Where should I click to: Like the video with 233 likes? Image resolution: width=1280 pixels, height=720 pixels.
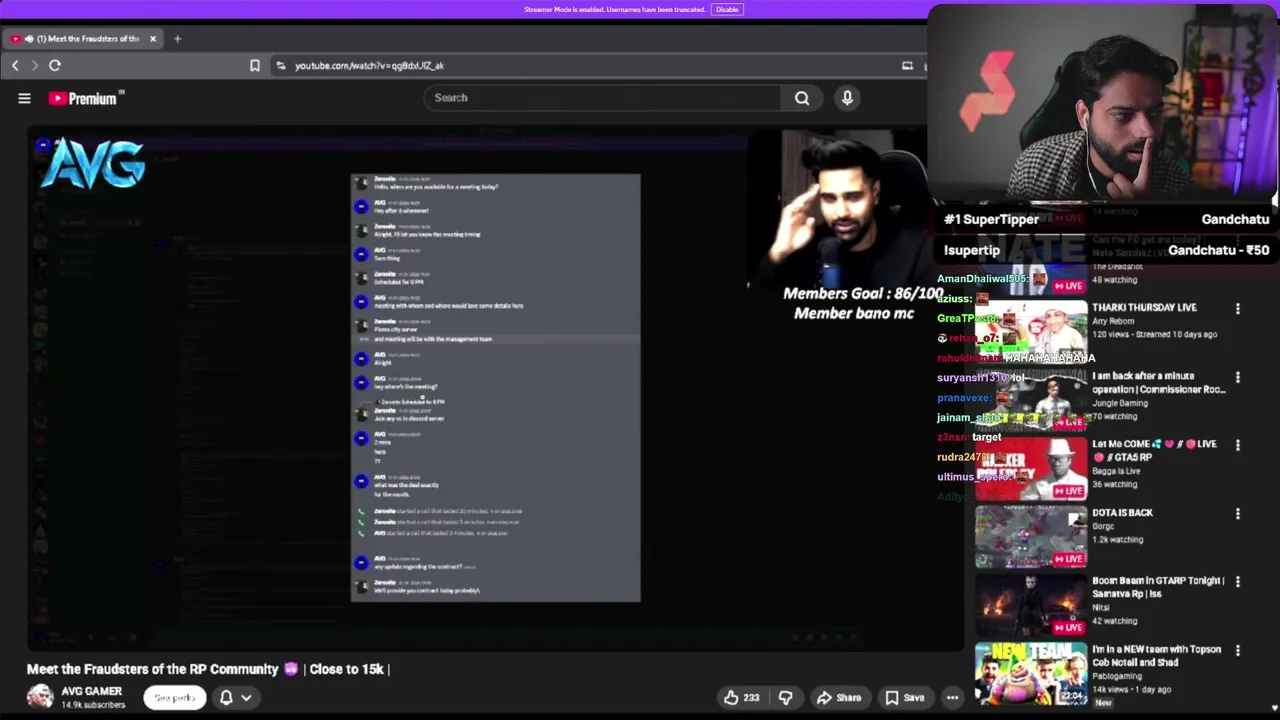point(742,698)
